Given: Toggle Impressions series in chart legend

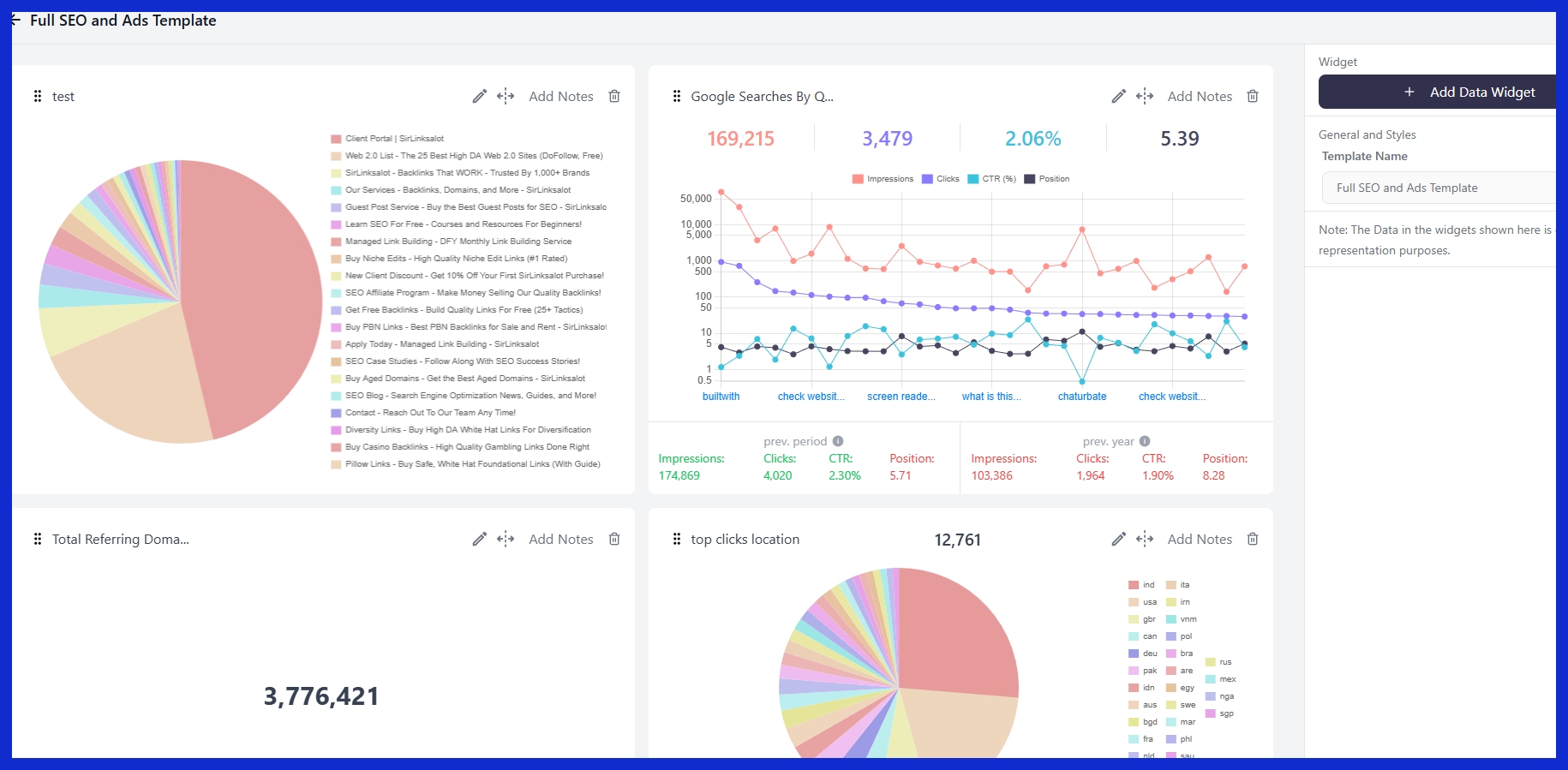Looking at the screenshot, I should click(x=883, y=179).
